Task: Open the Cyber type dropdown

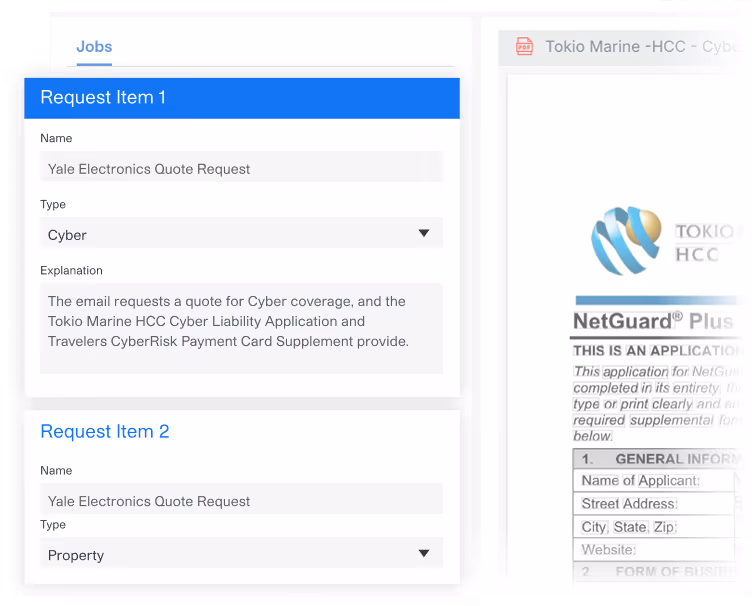Action: [x=241, y=234]
